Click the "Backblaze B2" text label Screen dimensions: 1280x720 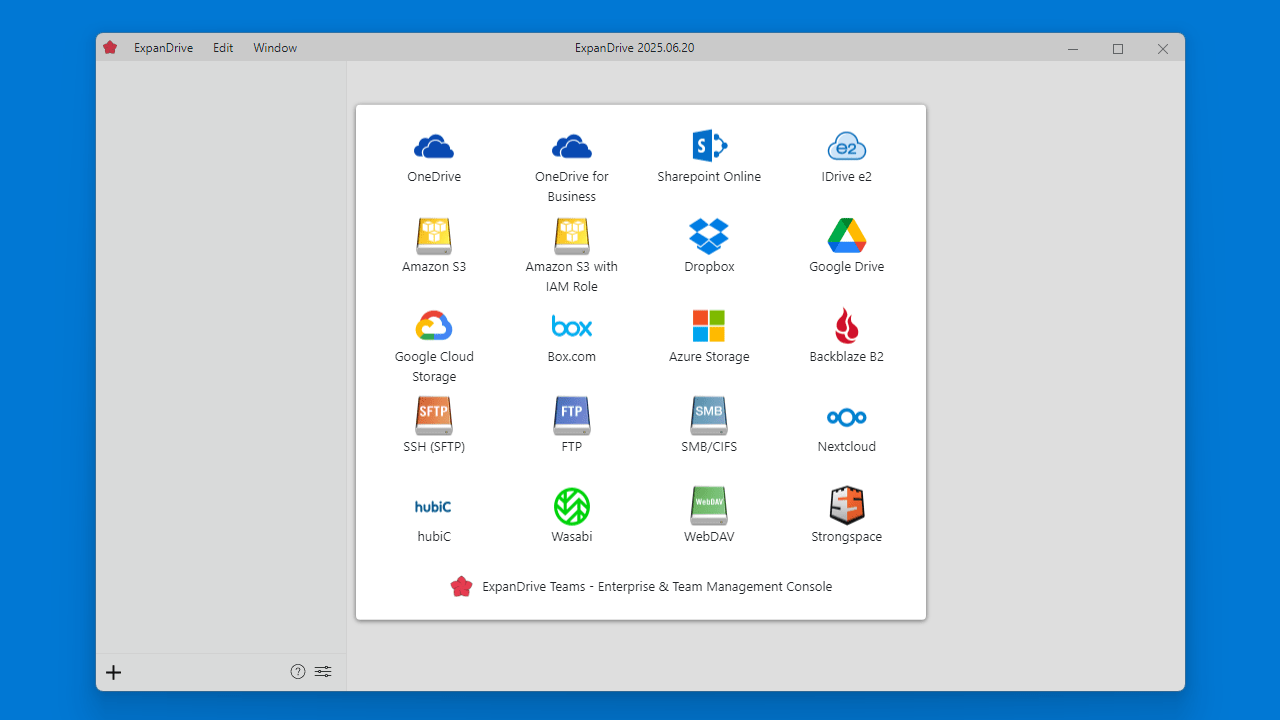point(847,357)
